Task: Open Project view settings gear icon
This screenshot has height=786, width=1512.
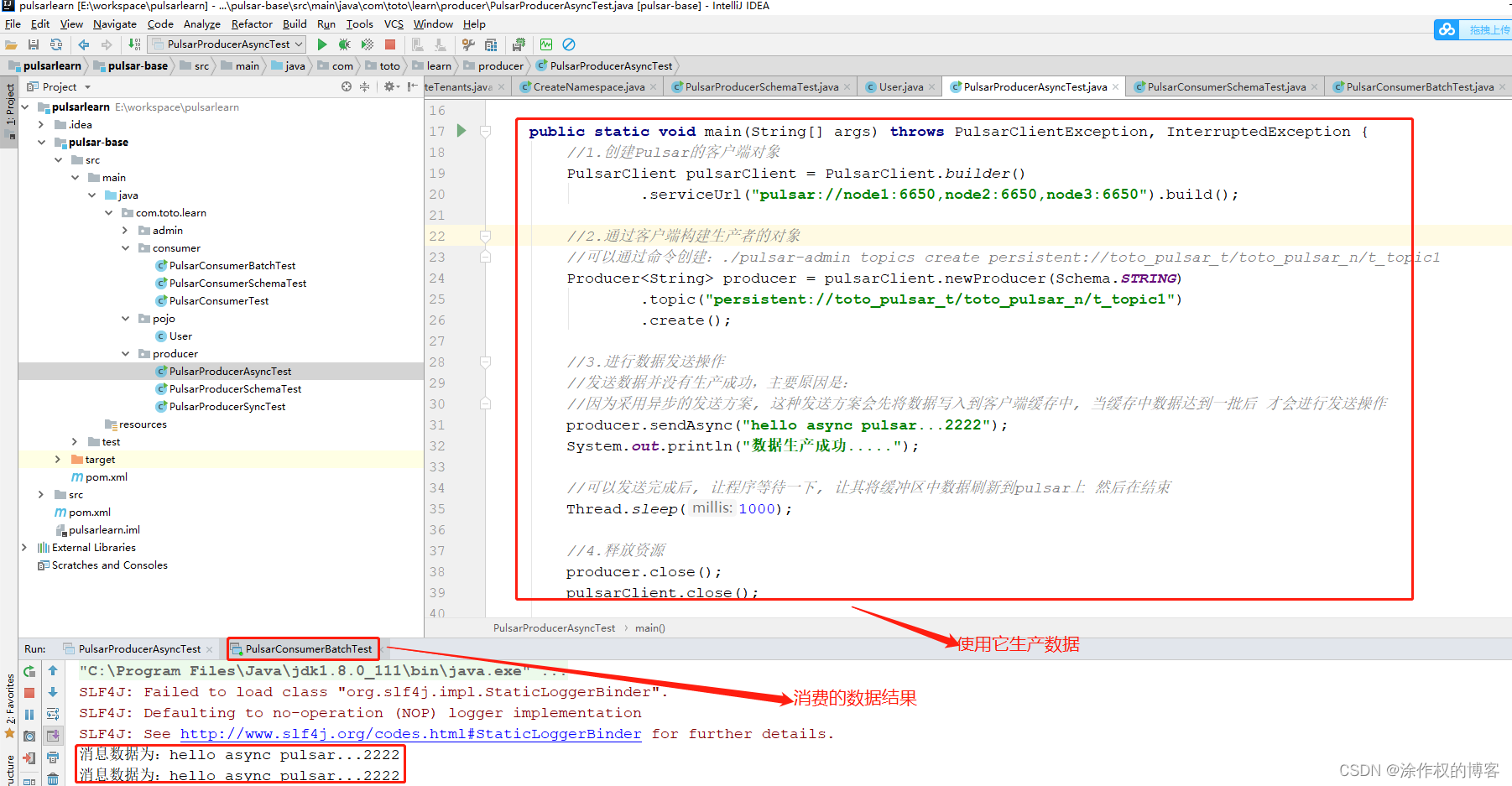Action: point(389,86)
